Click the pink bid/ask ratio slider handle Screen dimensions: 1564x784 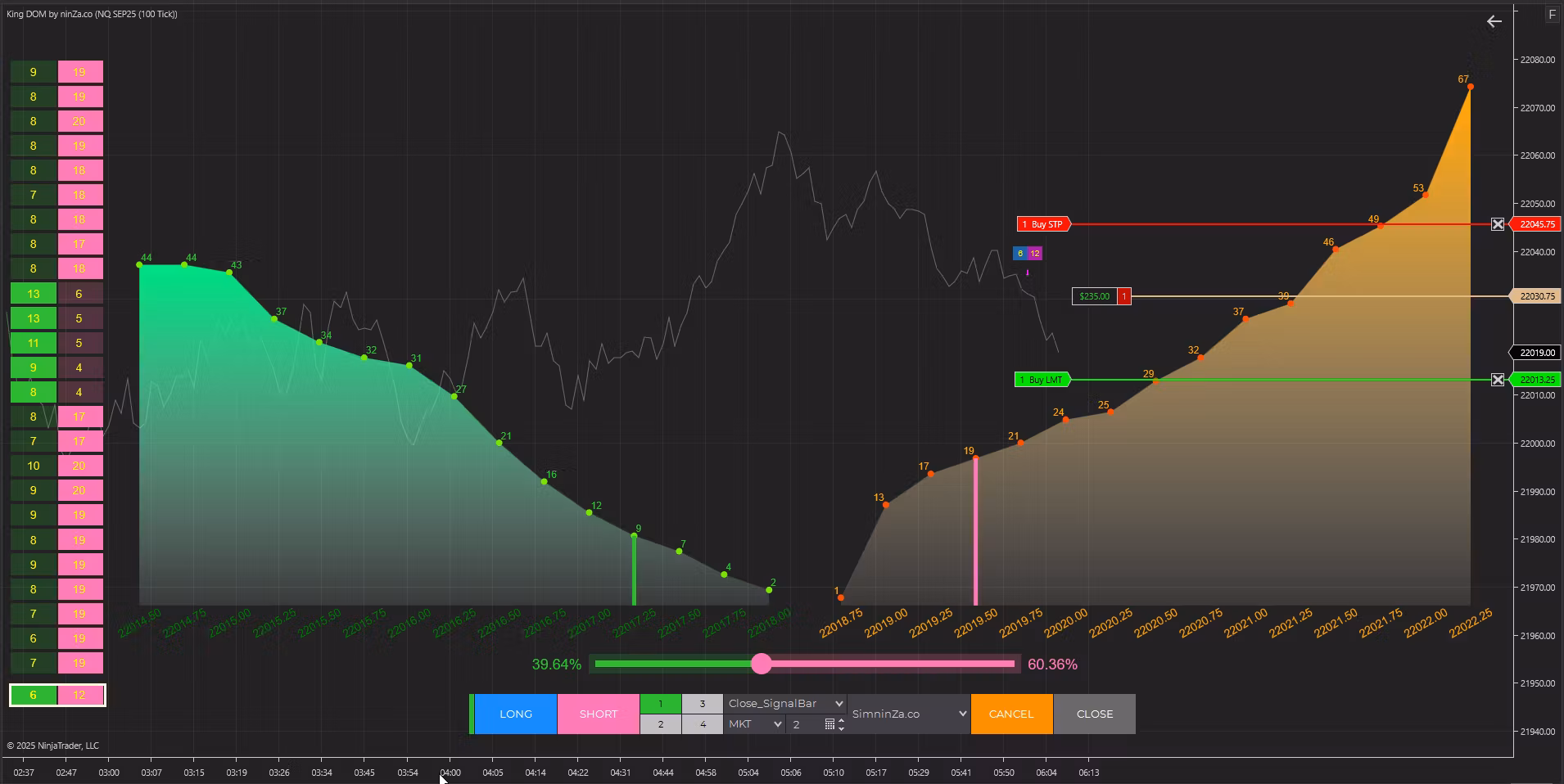tap(762, 664)
